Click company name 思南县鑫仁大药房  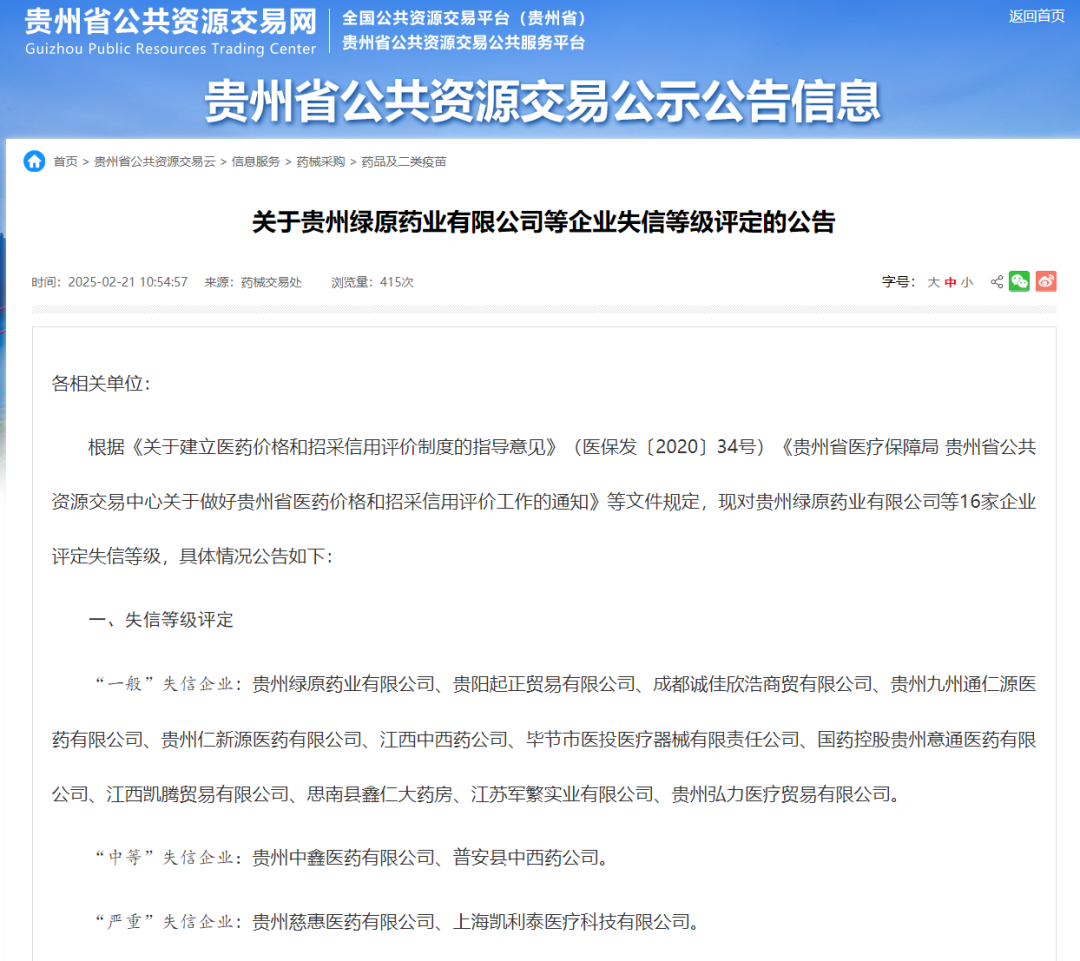pos(380,794)
